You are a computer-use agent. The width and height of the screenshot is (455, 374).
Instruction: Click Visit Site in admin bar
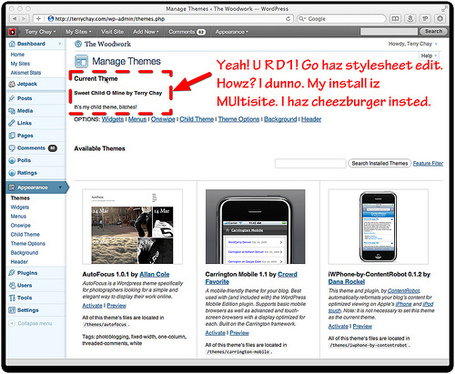112,32
